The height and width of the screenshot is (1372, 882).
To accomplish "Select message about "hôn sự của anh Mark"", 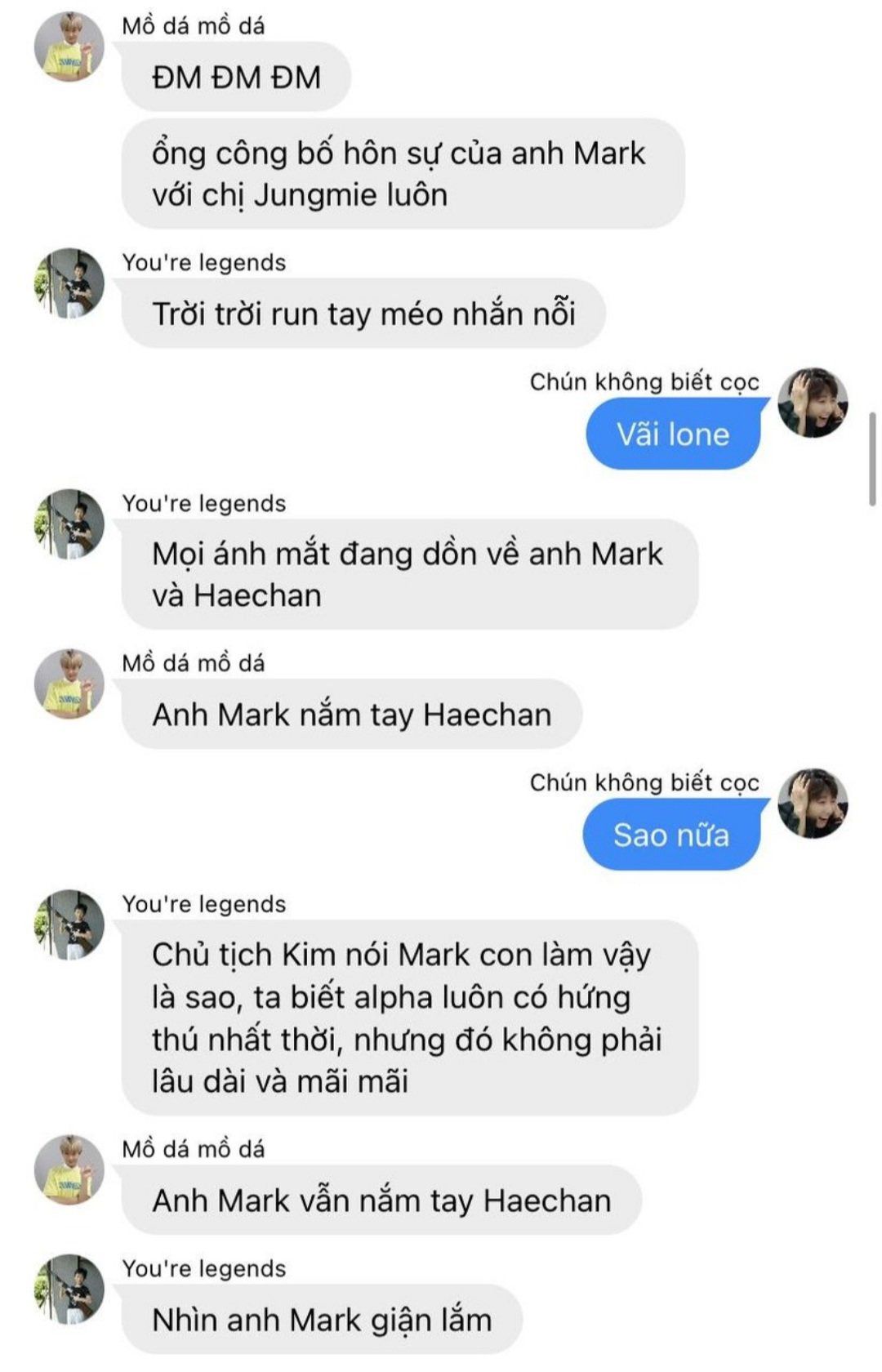I will [x=403, y=174].
